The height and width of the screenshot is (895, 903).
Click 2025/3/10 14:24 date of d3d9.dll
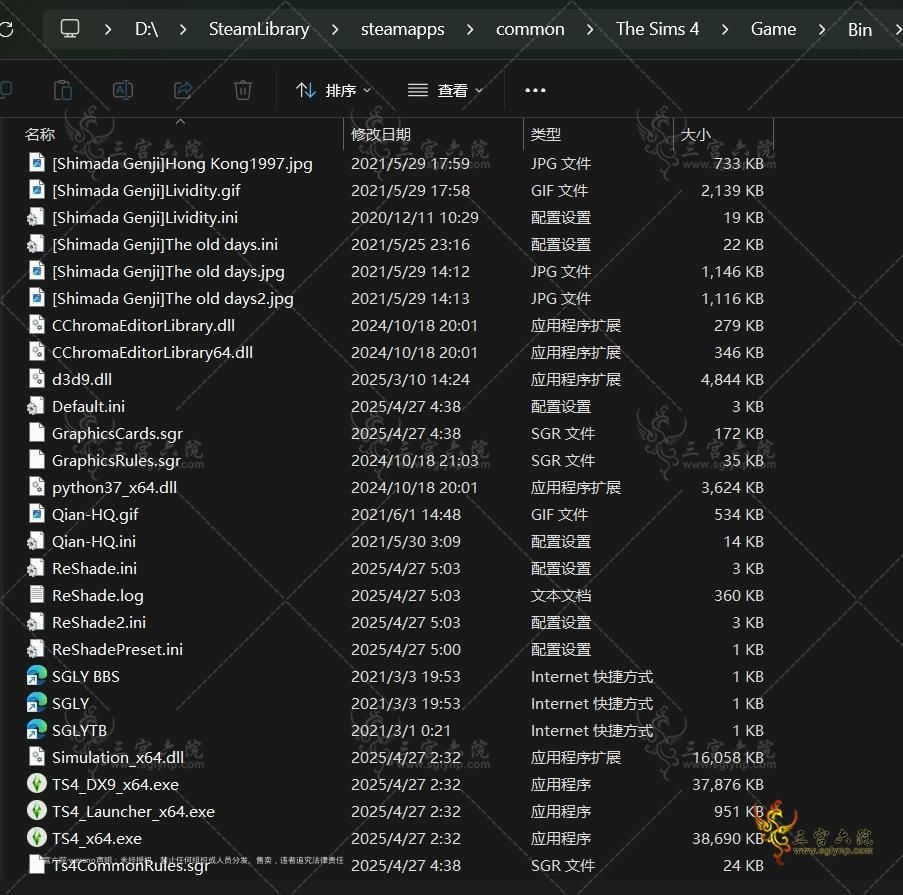click(411, 380)
